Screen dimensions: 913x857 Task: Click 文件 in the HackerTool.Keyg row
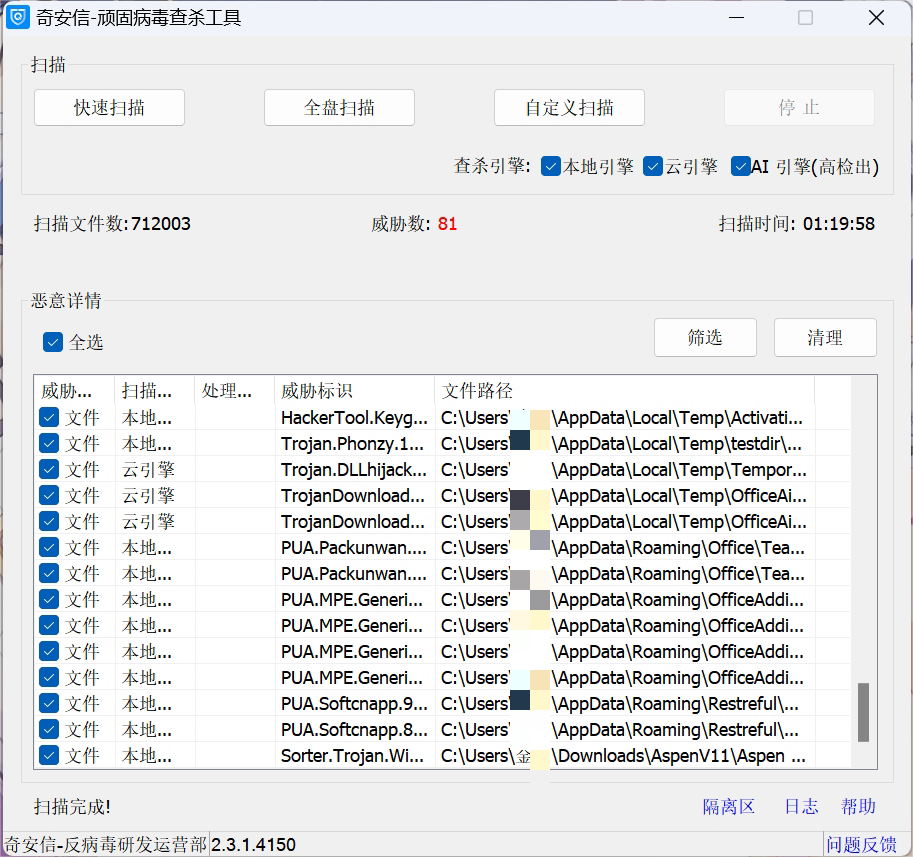tap(82, 417)
